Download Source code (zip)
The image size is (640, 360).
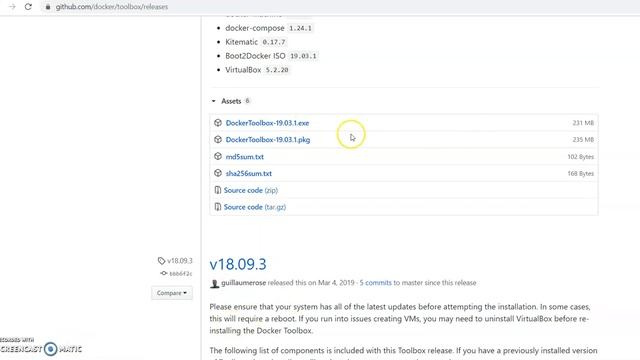click(251, 190)
